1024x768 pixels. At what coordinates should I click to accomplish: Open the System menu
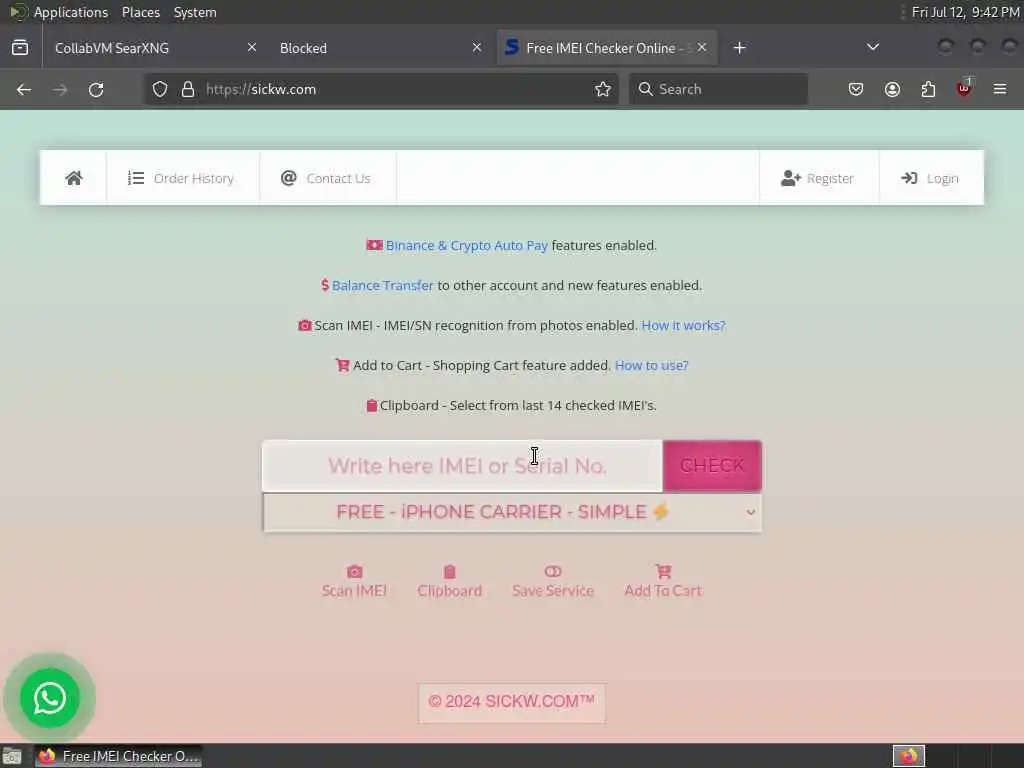195,12
